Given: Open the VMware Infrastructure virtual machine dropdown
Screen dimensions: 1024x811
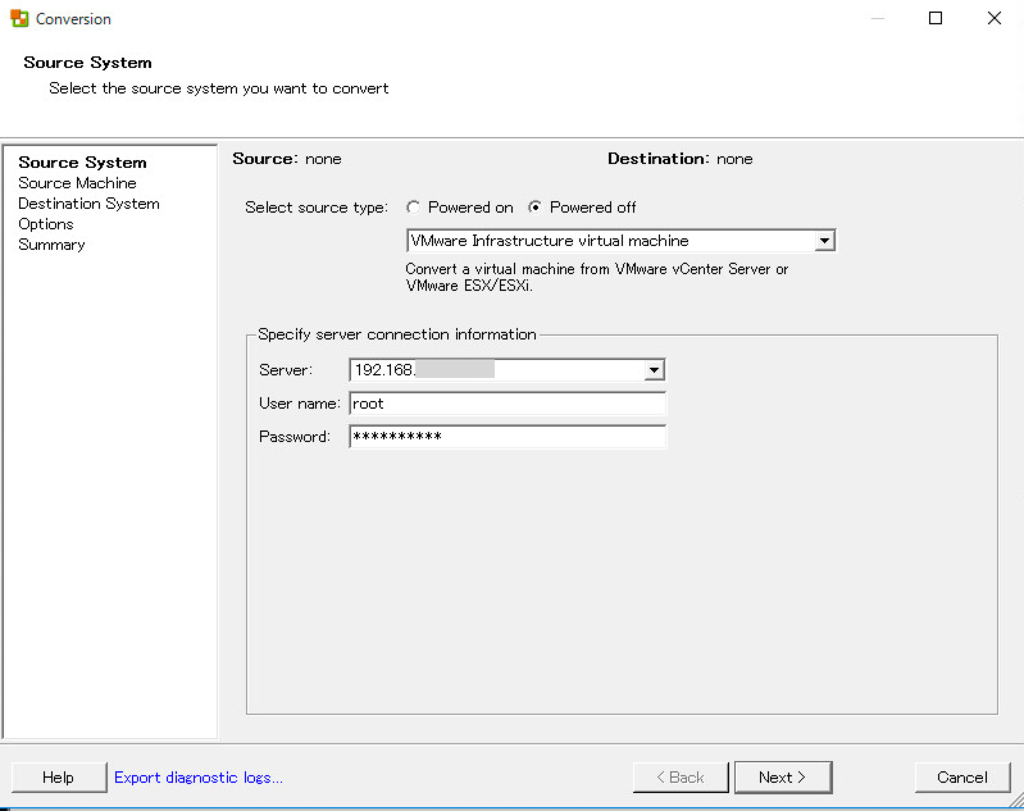Looking at the screenshot, I should pos(620,241).
